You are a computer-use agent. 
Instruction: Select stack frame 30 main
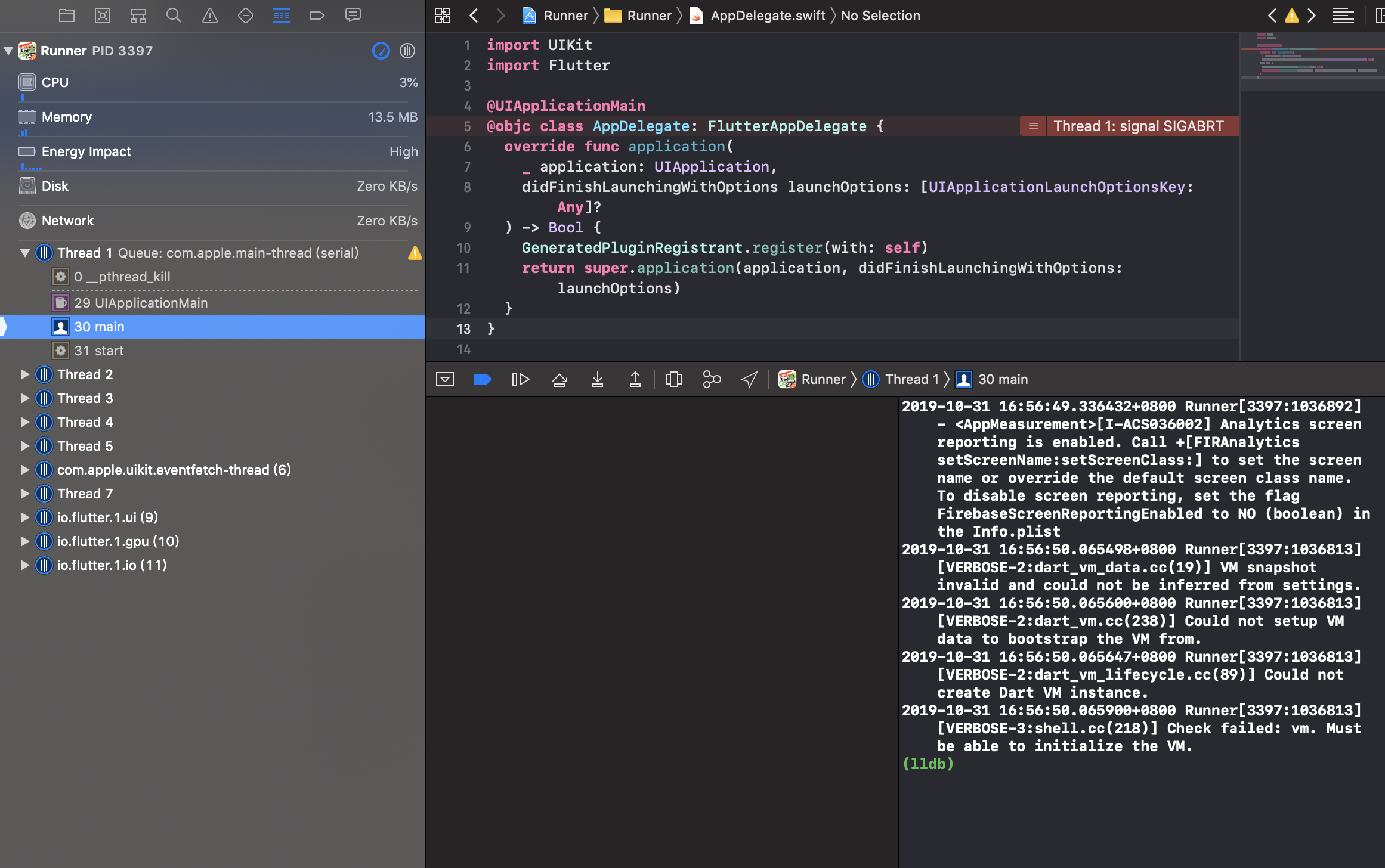pos(212,327)
